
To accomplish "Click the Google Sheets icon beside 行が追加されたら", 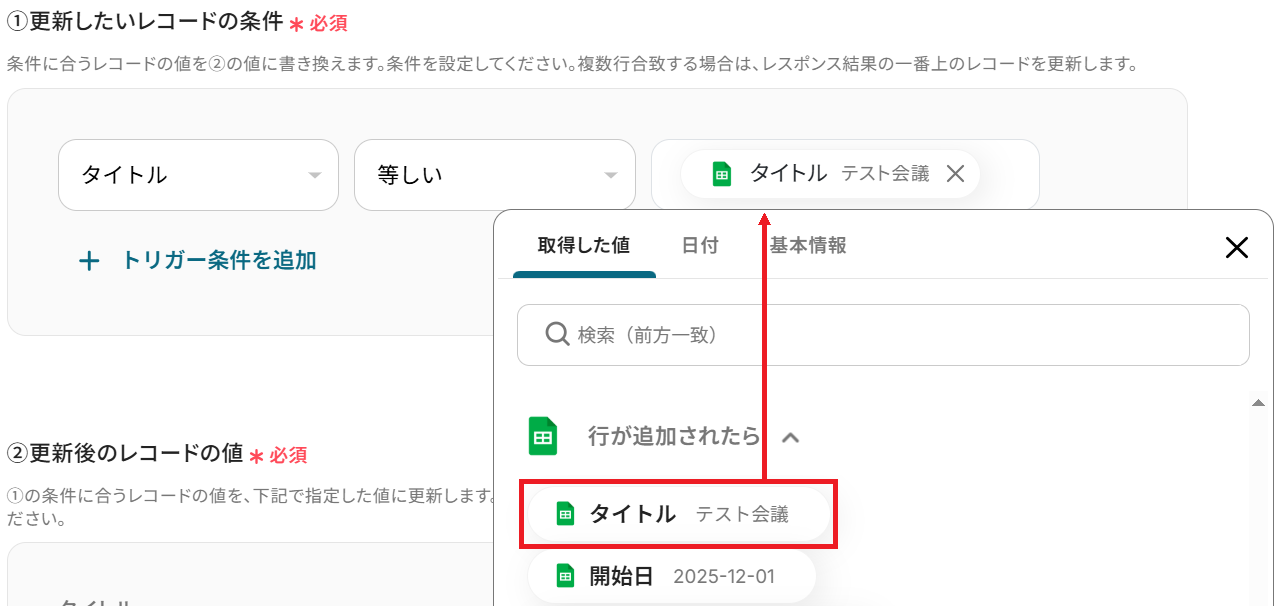I will click(x=542, y=437).
